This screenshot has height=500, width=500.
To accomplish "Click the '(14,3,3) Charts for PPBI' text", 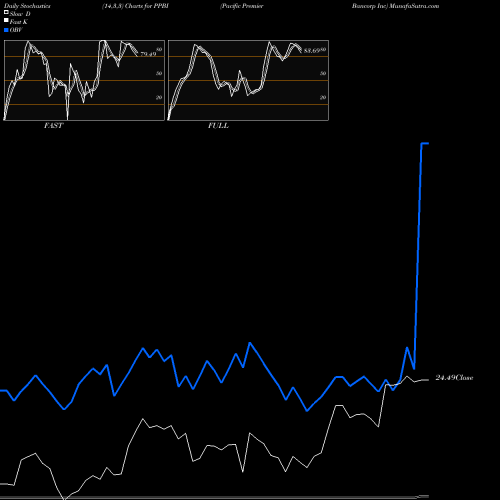I will pyautogui.click(x=135, y=6).
